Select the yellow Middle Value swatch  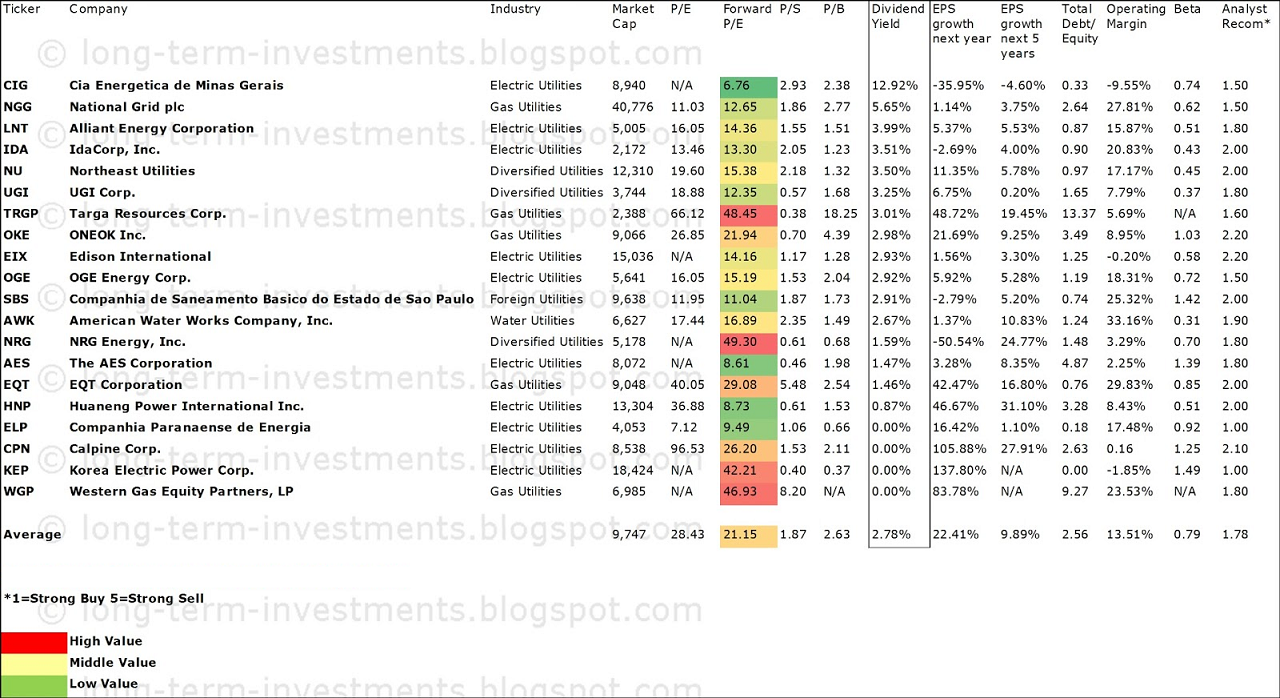click(x=34, y=663)
